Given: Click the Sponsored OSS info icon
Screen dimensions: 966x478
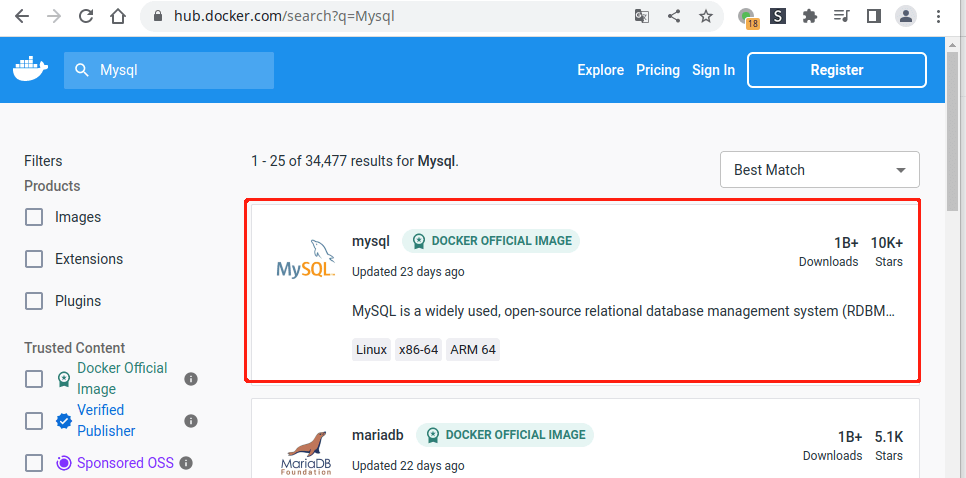Looking at the screenshot, I should point(186,463).
